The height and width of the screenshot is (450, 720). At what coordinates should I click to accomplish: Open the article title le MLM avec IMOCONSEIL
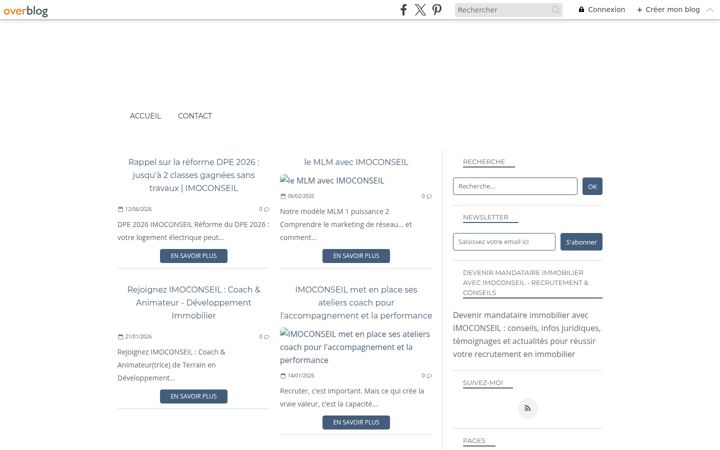[x=356, y=162]
